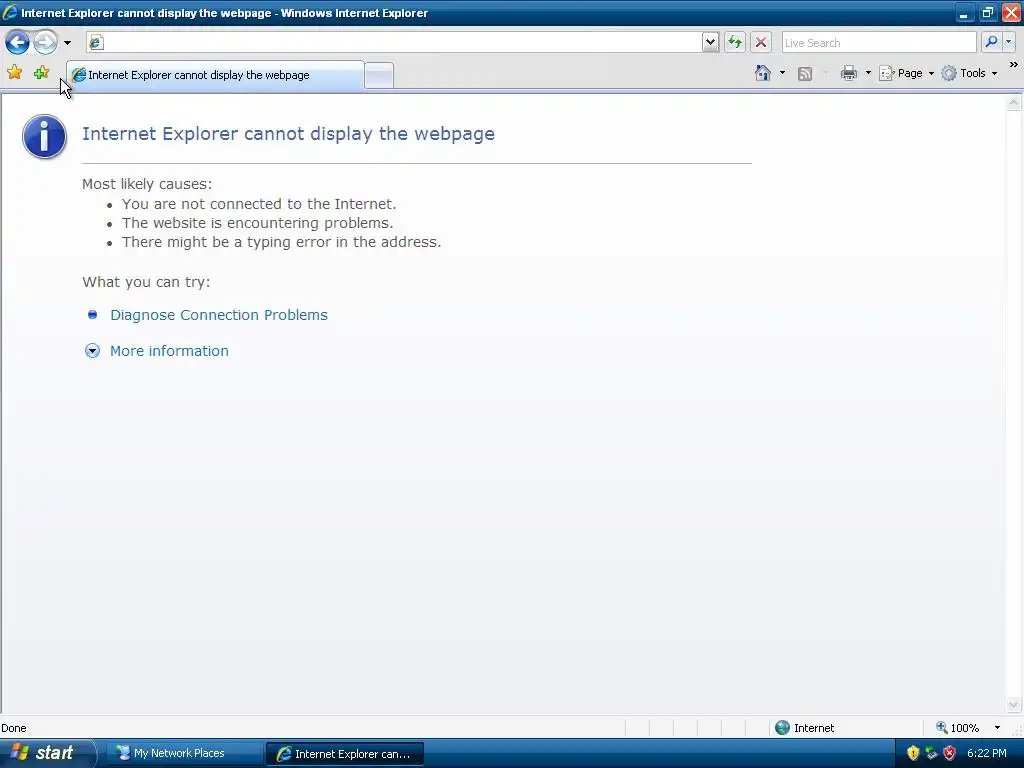
Task: Click the scrollbar up arrow
Action: point(1014,103)
